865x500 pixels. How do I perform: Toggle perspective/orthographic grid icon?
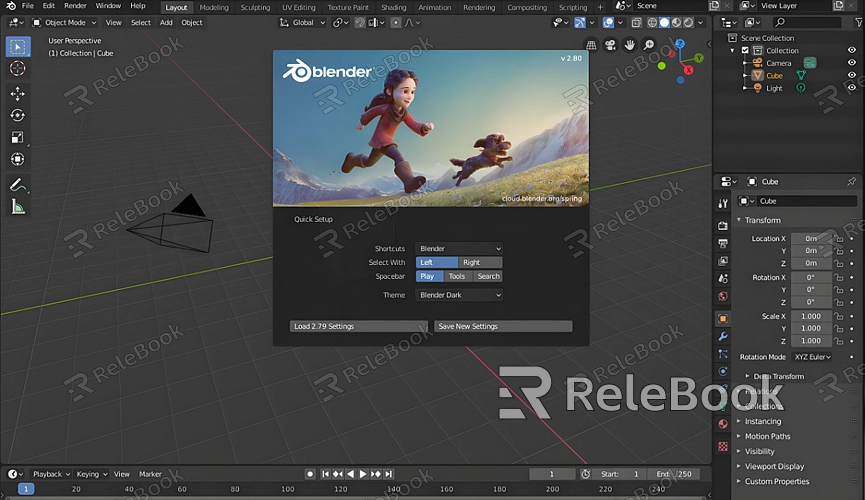click(x=591, y=45)
